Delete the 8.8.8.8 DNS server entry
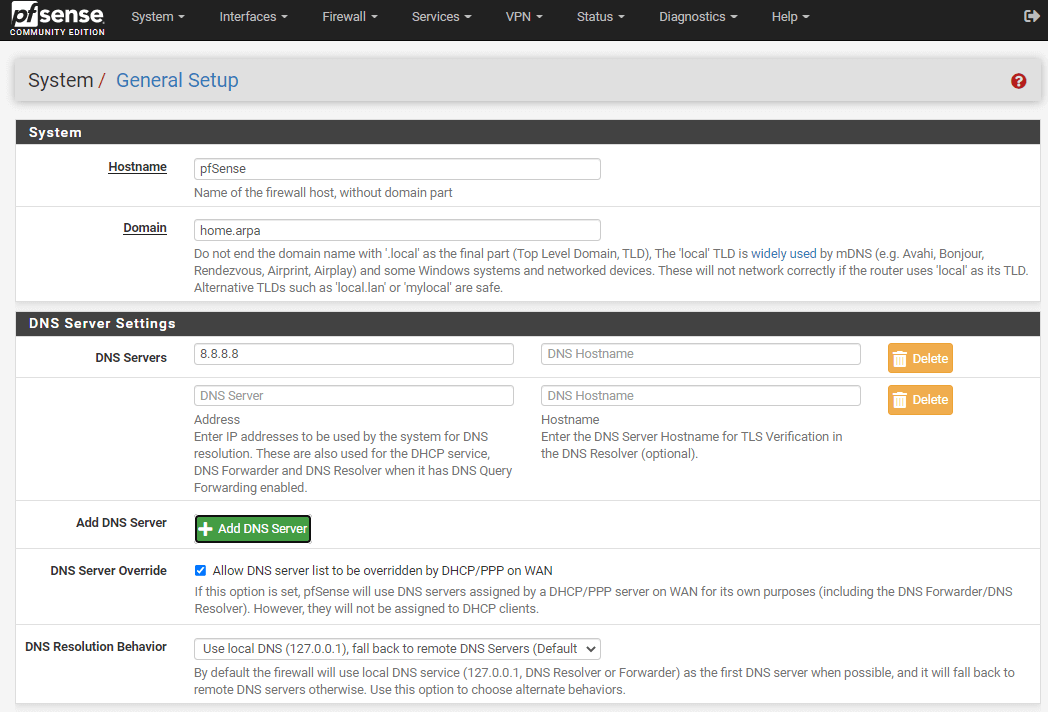Screen dimensions: 1048x712 (x=919, y=358)
